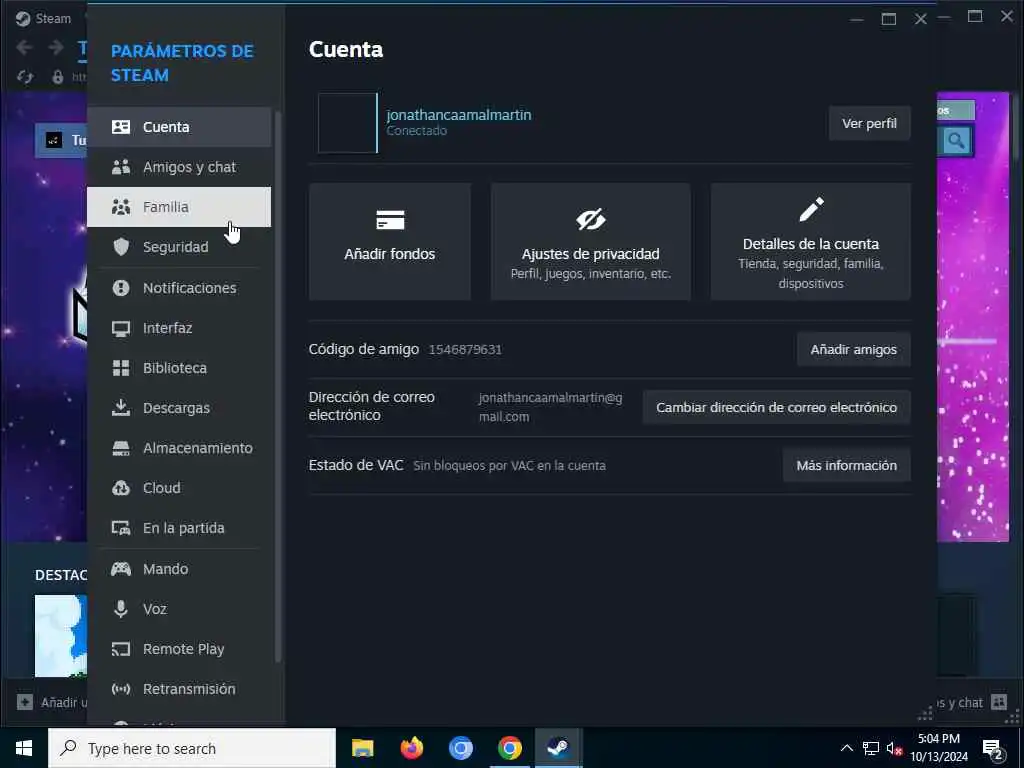Click the Voz microphone icon
1024x768 pixels.
pyautogui.click(x=121, y=609)
